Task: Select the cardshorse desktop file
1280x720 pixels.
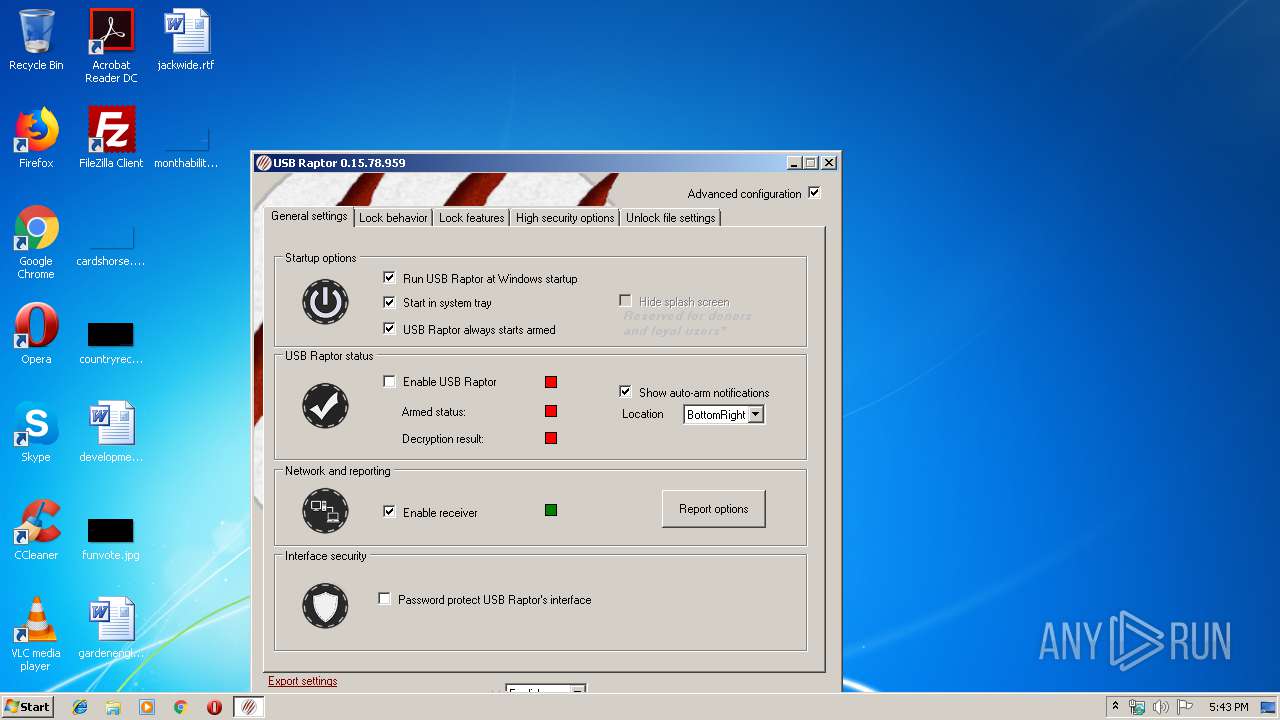Action: [x=111, y=246]
